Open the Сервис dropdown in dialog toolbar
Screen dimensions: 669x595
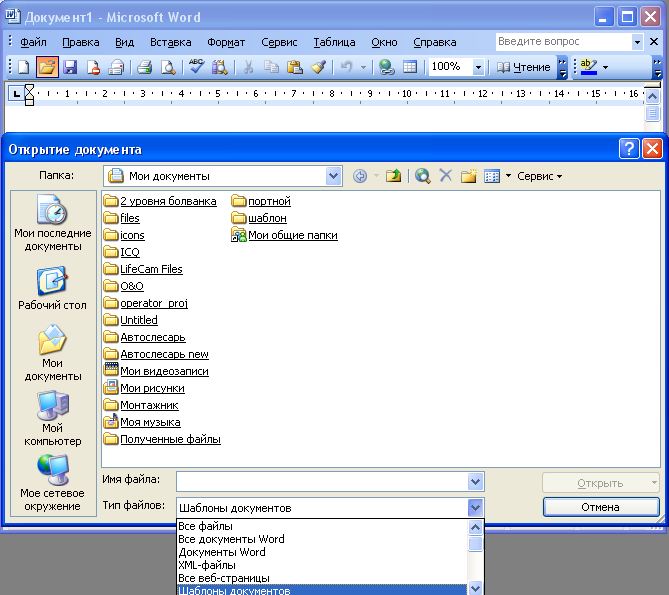(x=539, y=176)
